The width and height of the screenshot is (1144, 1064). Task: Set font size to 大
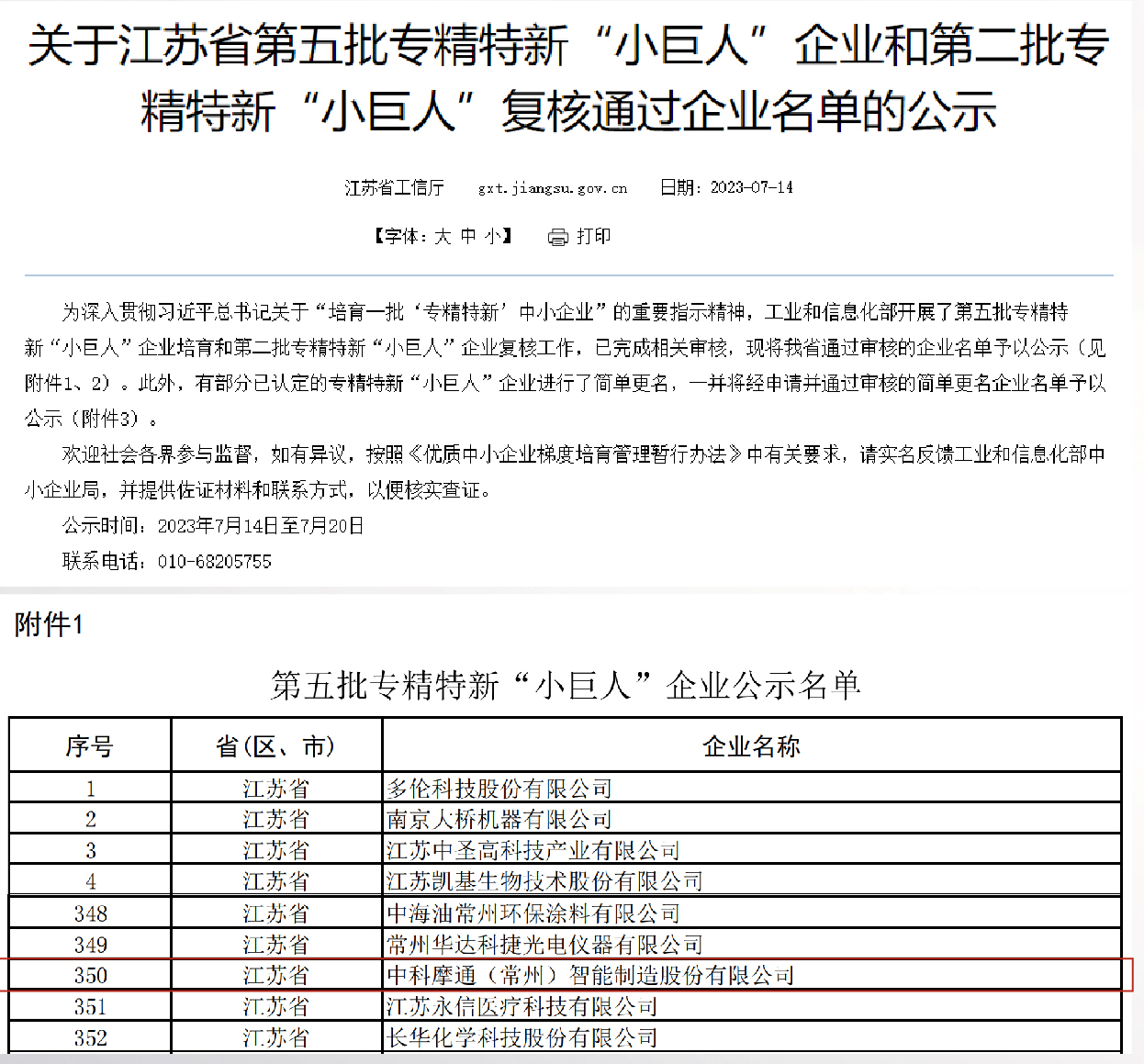pos(443,237)
